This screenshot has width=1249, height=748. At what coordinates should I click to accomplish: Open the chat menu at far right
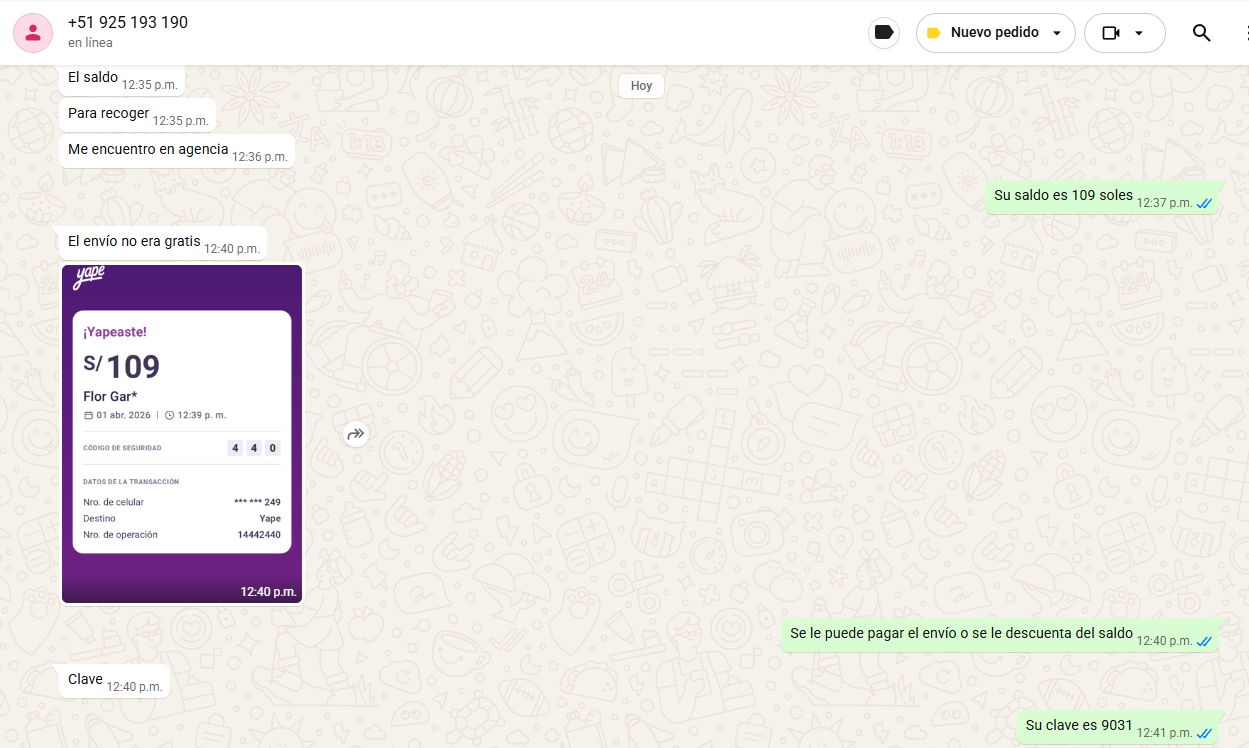coord(1245,33)
